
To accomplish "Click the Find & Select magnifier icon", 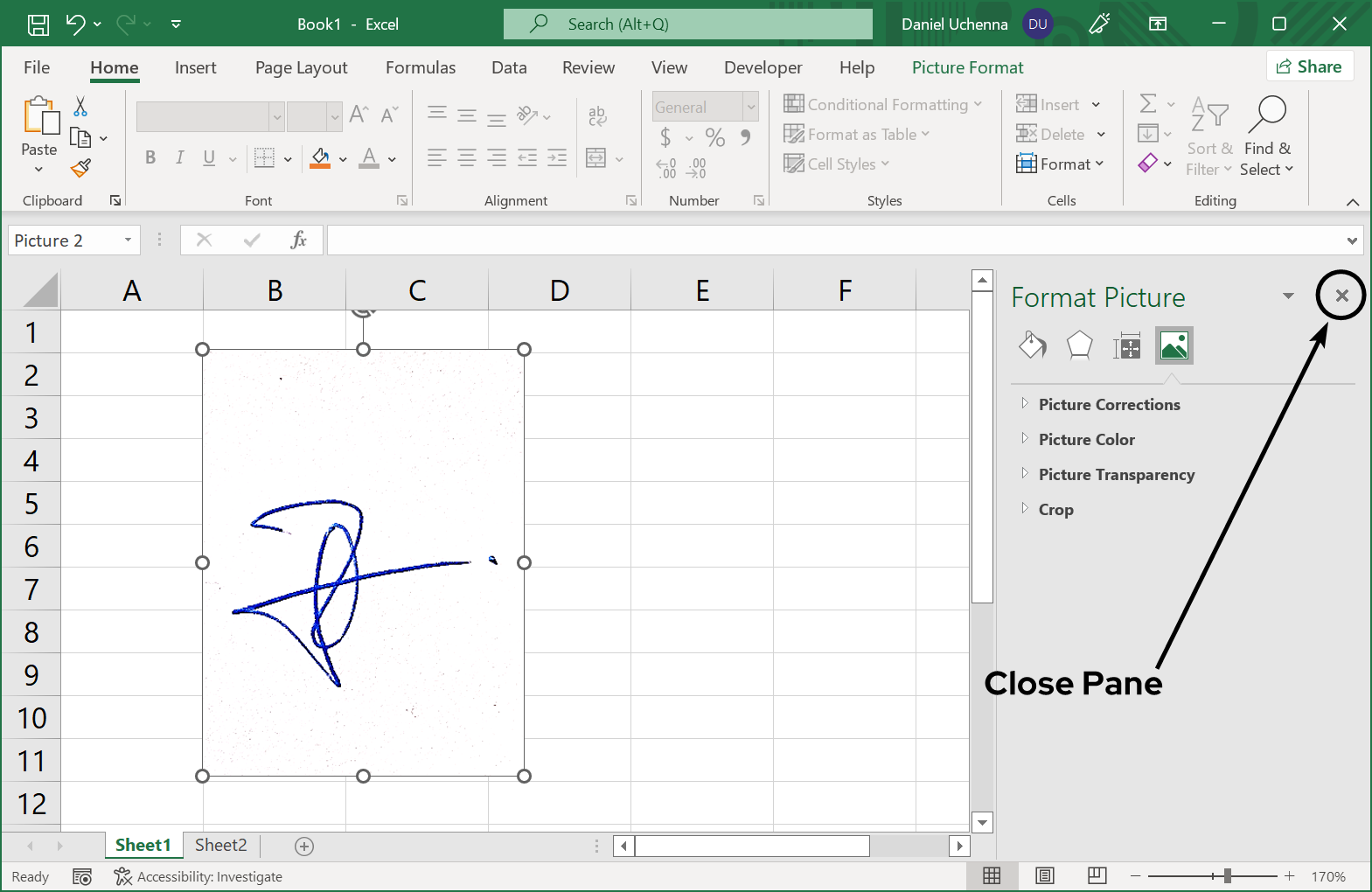I will (x=1267, y=115).
